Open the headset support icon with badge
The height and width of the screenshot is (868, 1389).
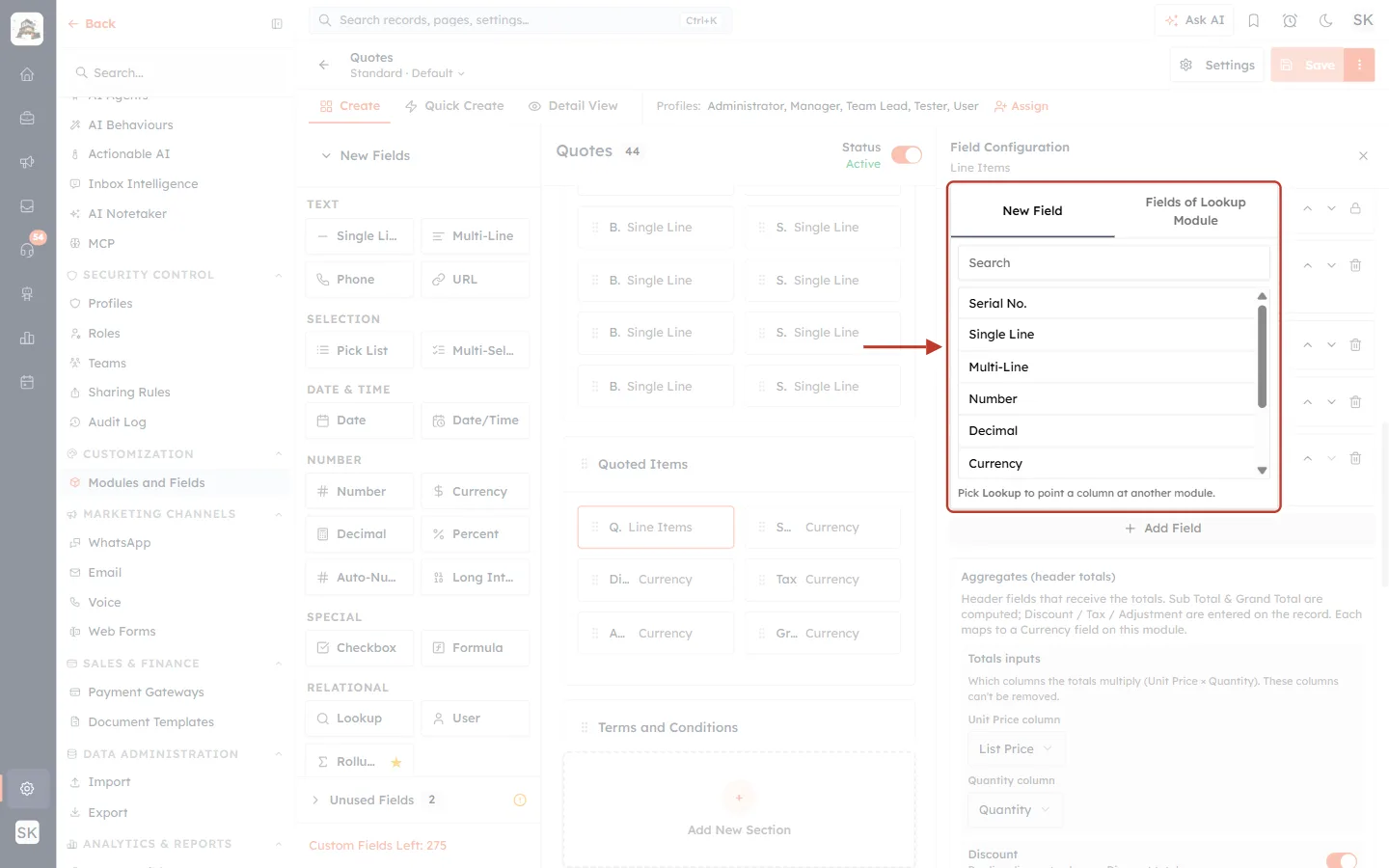(x=27, y=250)
